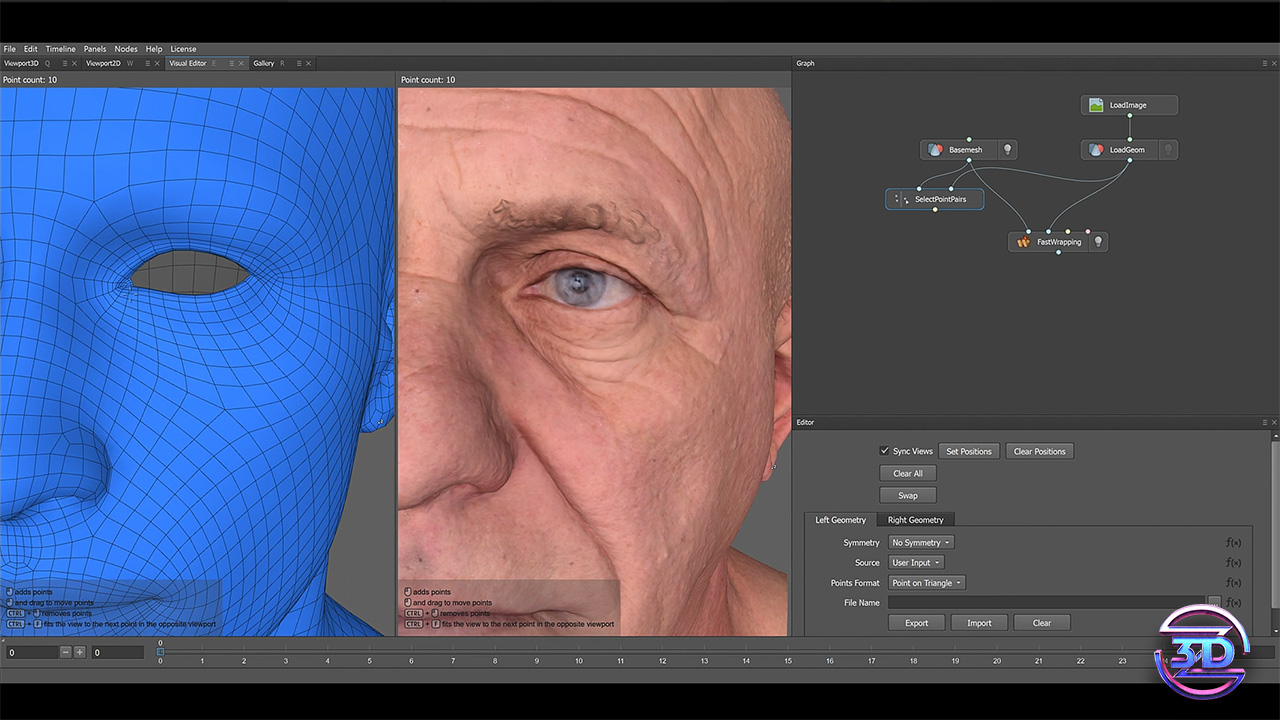Expand the Point on Triangle dropdown
Viewport: 1280px width, 720px height.
coord(927,583)
